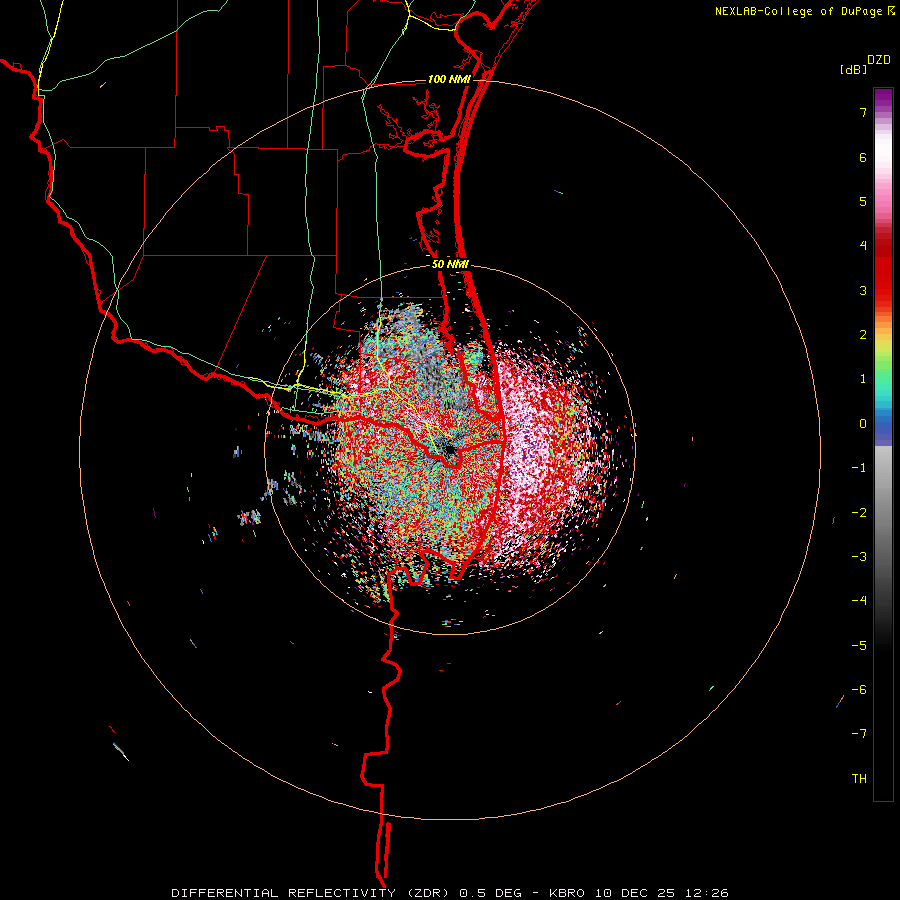Click the -2 tick label on the scale
Viewport: 900px width, 900px height.
(859, 513)
